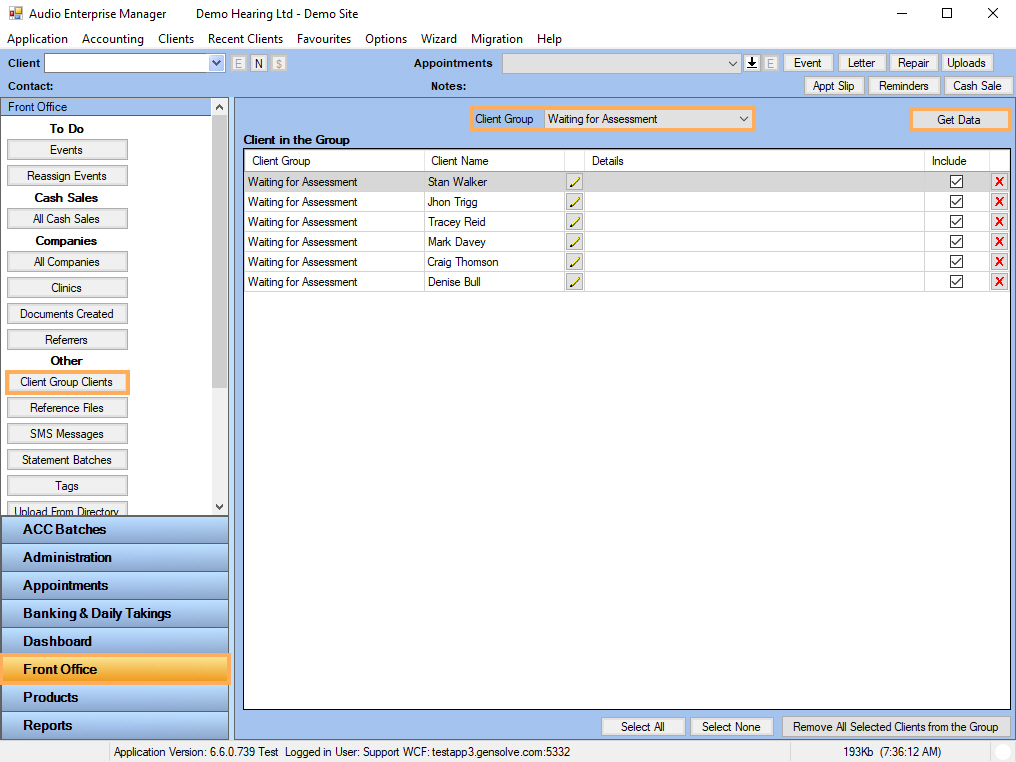Expand the Appointments dropdown
This screenshot has height=762, width=1016.
(x=731, y=62)
